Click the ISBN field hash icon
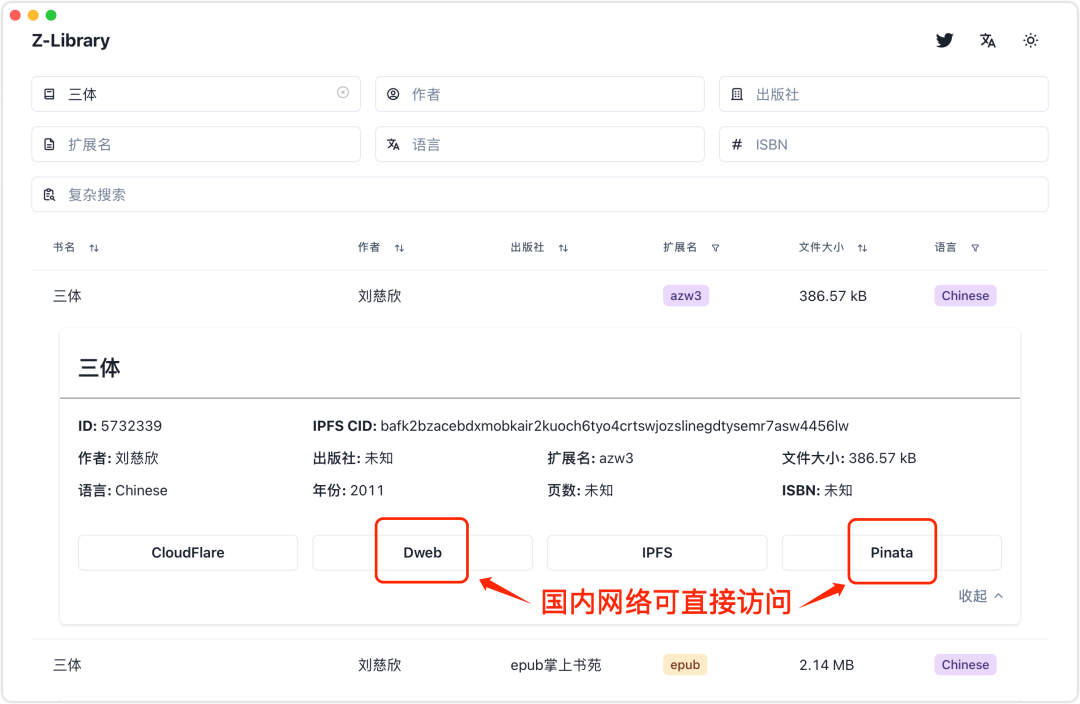Screen dimensions: 1080x704 coord(737,145)
